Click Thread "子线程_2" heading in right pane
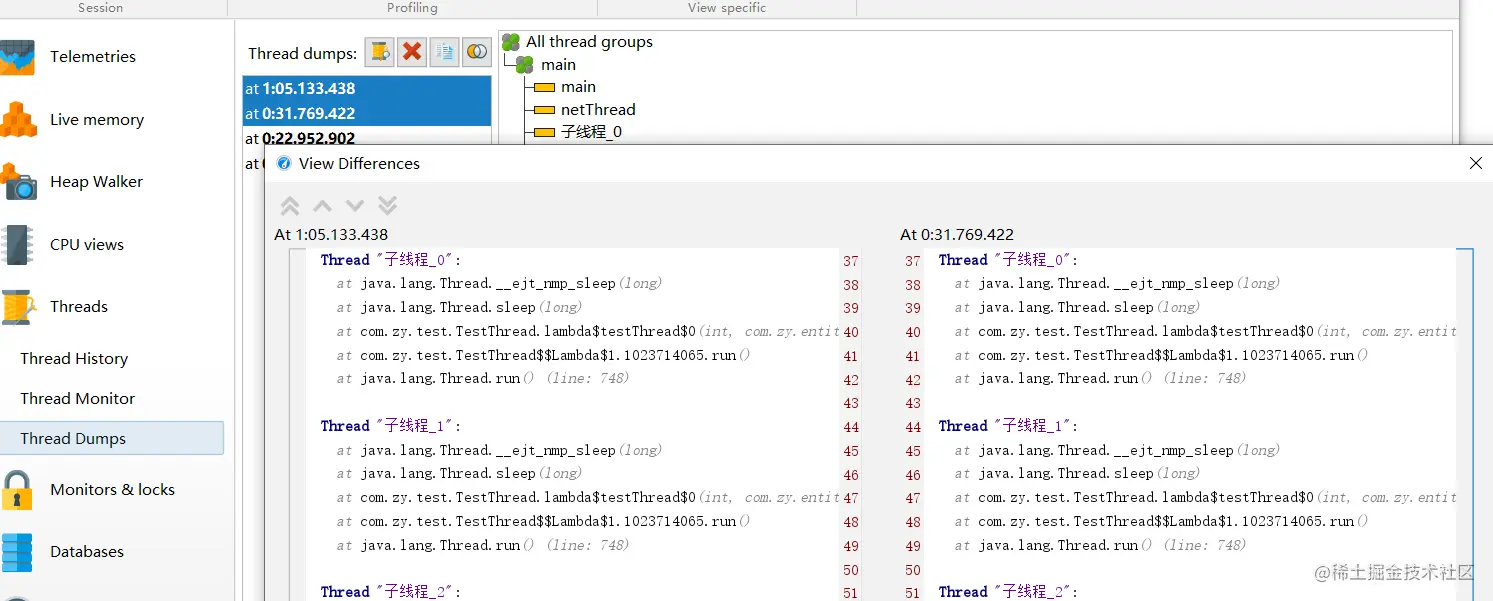Image resolution: width=1493 pixels, height=601 pixels. pos(1008,592)
